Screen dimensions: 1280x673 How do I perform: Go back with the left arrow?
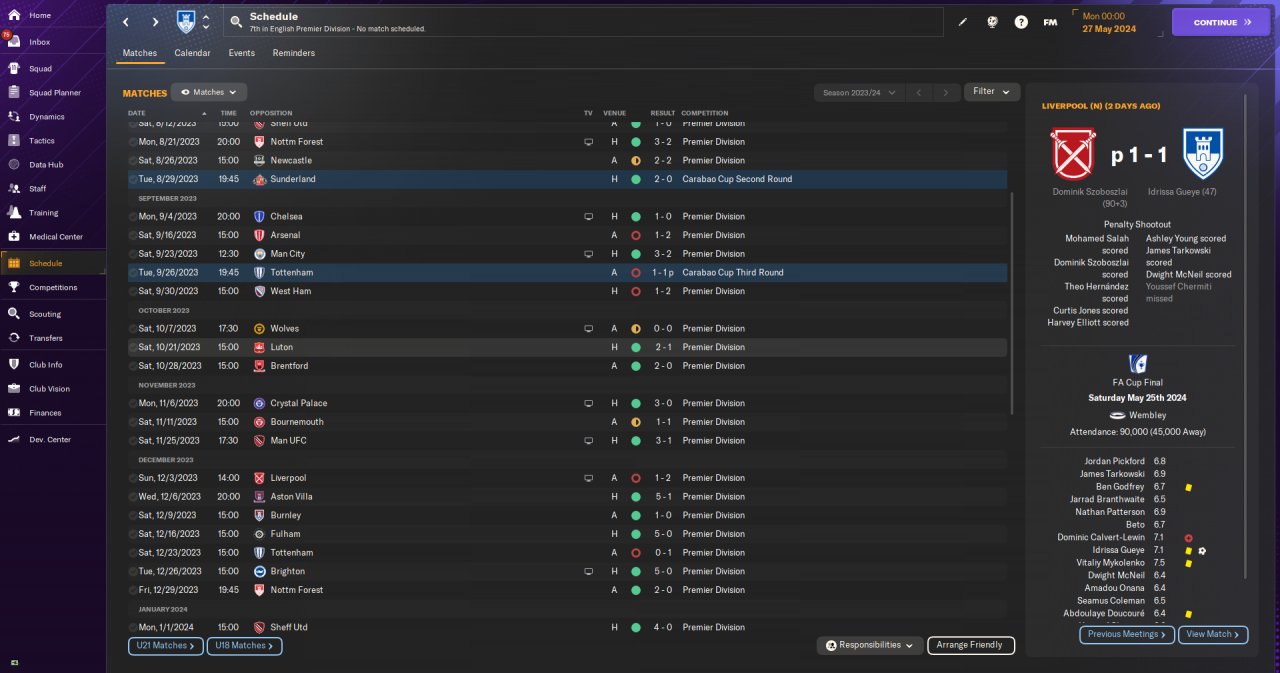pyautogui.click(x=126, y=22)
